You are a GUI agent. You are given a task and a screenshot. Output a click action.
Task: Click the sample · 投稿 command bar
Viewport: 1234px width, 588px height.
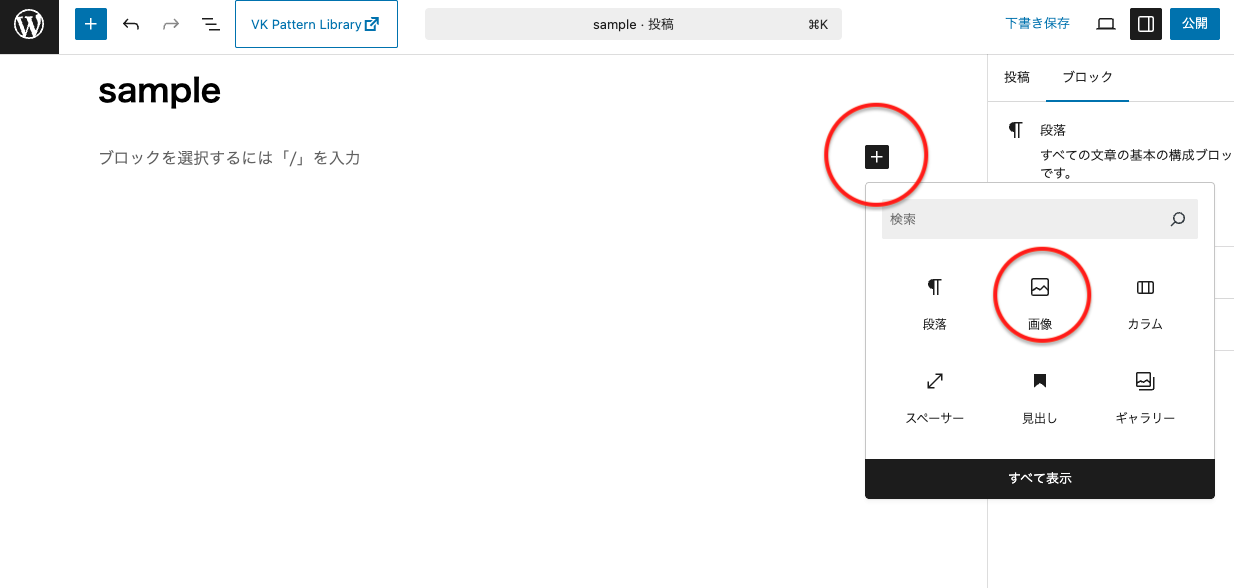(633, 24)
